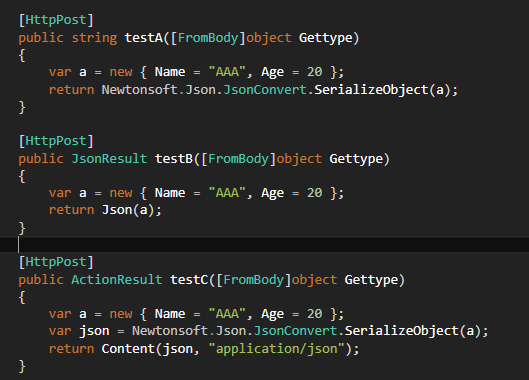Viewport: 529px width, 380px height.
Task: Click the first HttpPost attribute
Action: [56, 20]
